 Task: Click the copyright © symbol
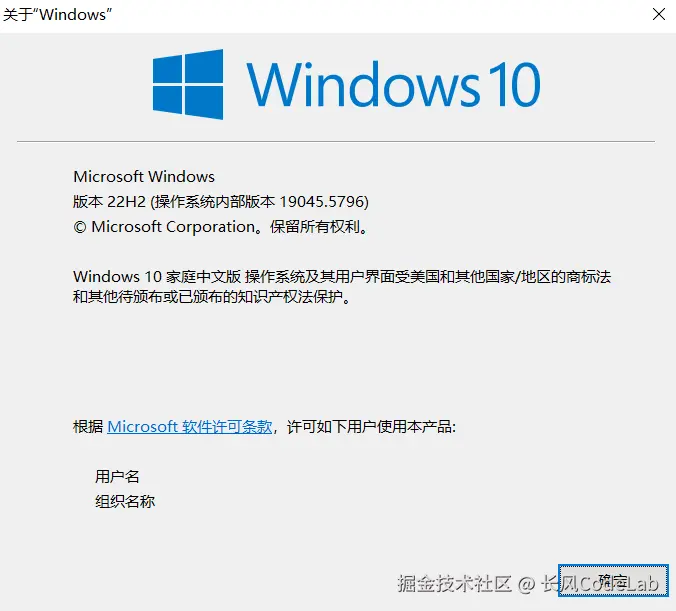tap(80, 227)
